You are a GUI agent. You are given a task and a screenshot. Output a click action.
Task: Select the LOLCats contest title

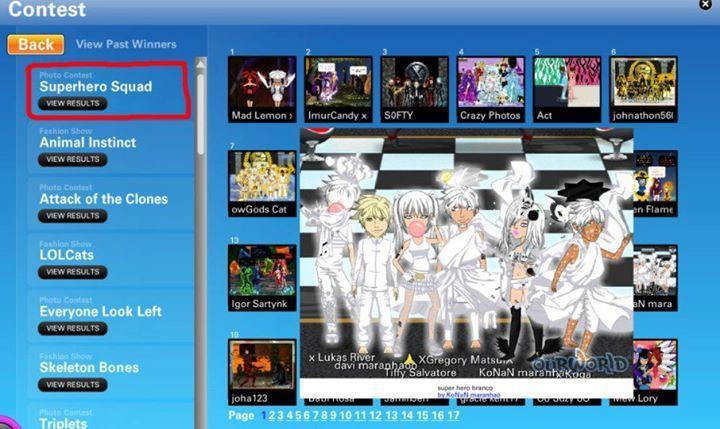(x=67, y=255)
